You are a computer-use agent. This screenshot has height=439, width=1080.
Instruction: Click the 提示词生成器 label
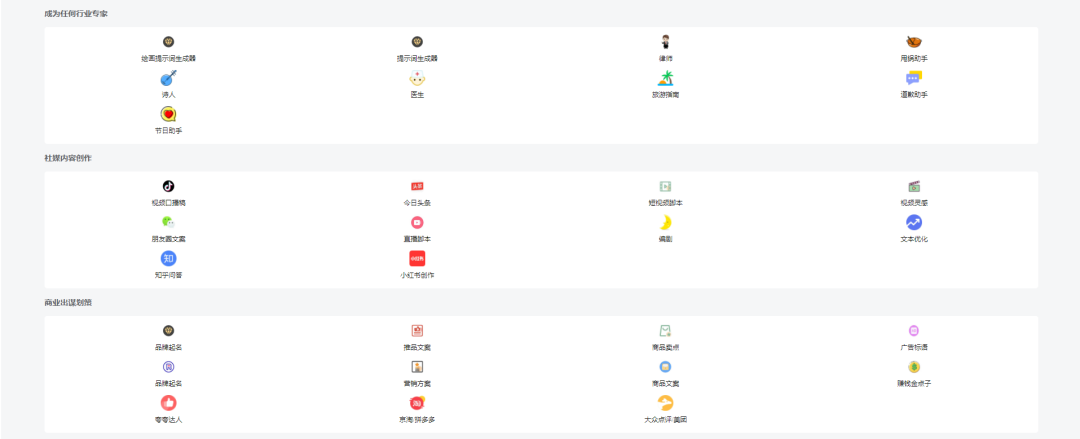(x=417, y=59)
